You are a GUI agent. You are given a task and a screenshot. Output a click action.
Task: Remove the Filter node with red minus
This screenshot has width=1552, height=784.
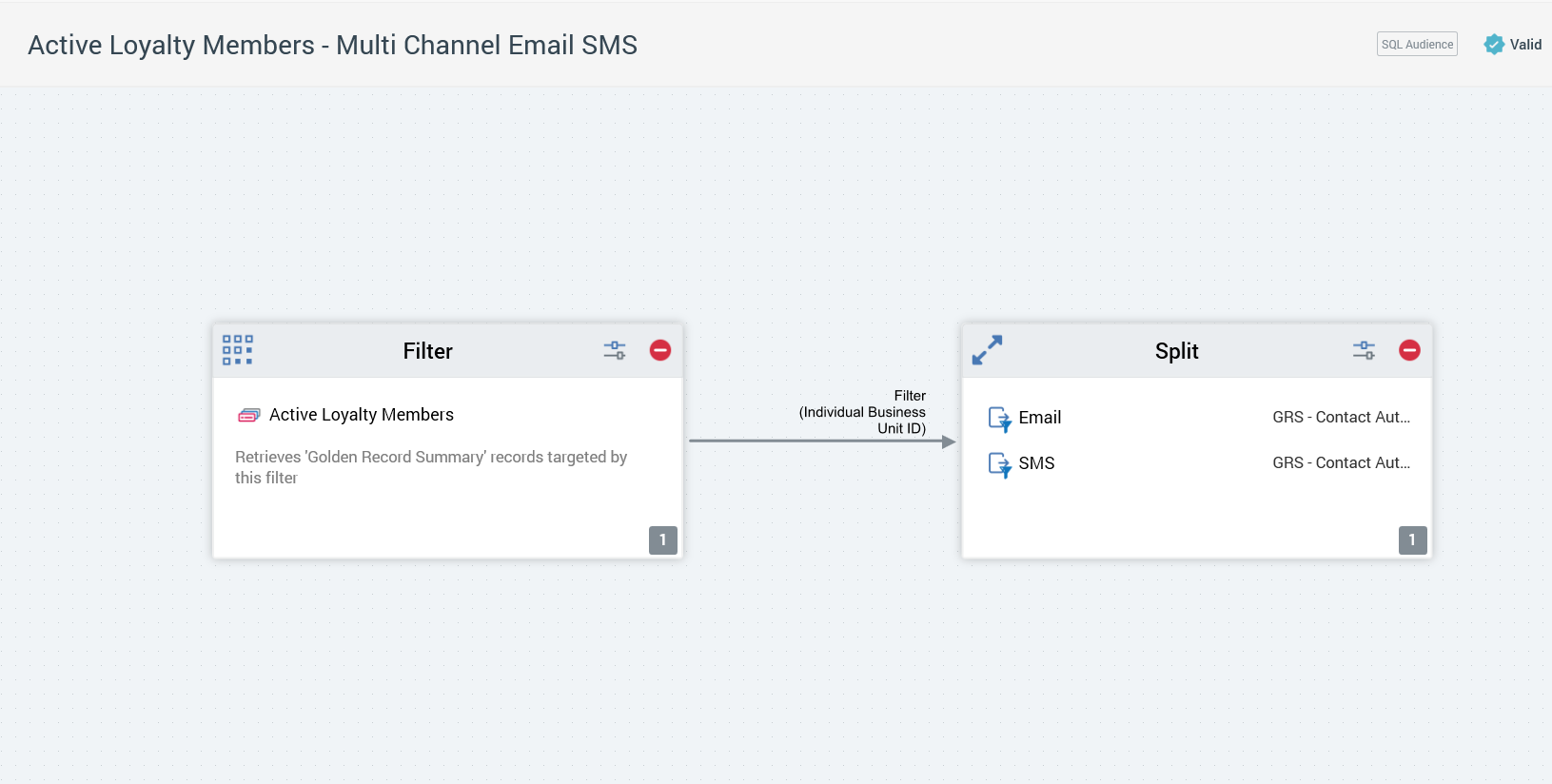[x=660, y=350]
